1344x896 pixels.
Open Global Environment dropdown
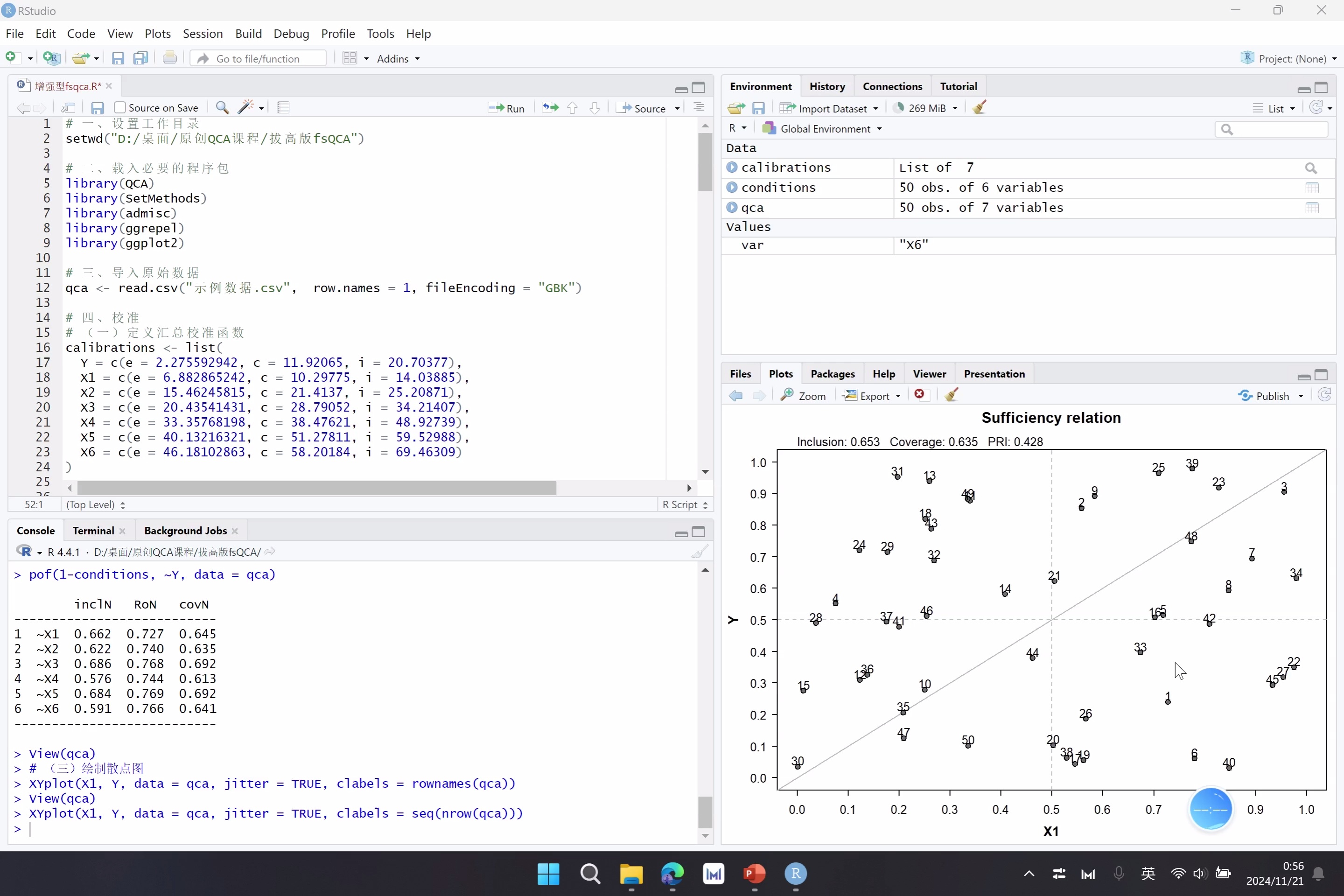pyautogui.click(x=822, y=129)
